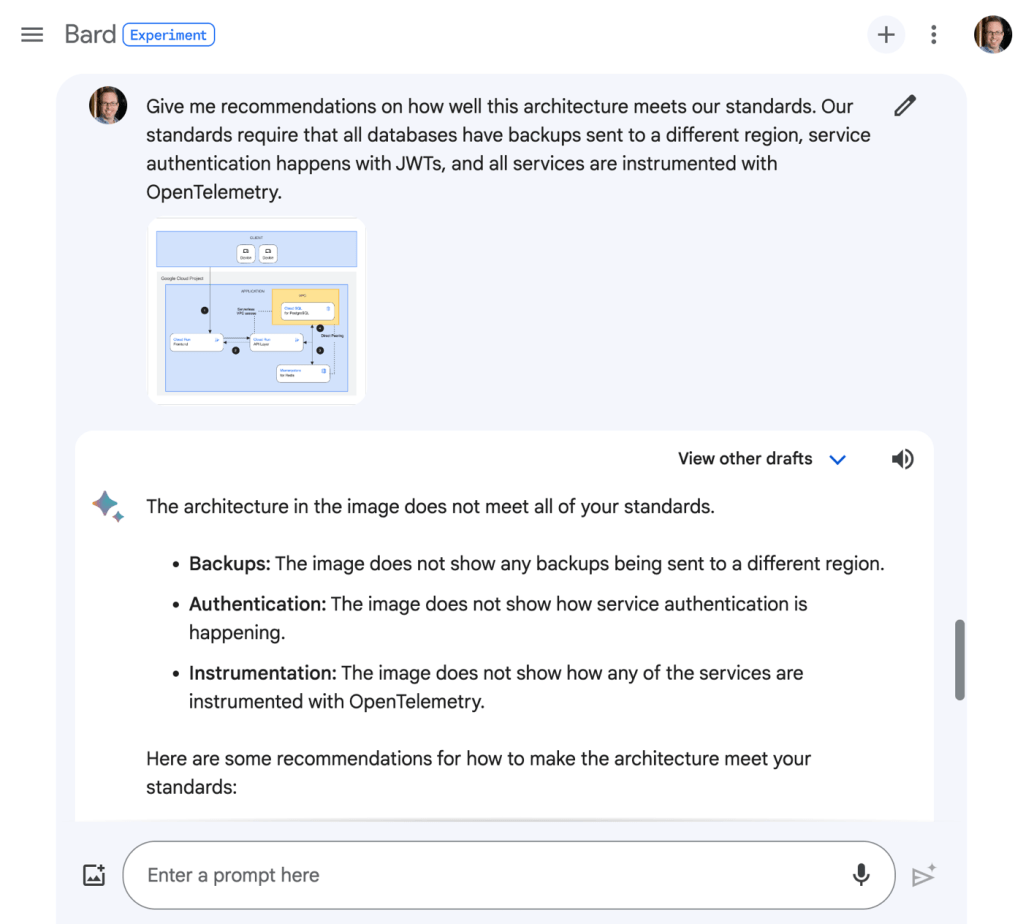Click the Bard logo text
Image resolution: width=1023 pixels, height=924 pixels.
click(90, 34)
